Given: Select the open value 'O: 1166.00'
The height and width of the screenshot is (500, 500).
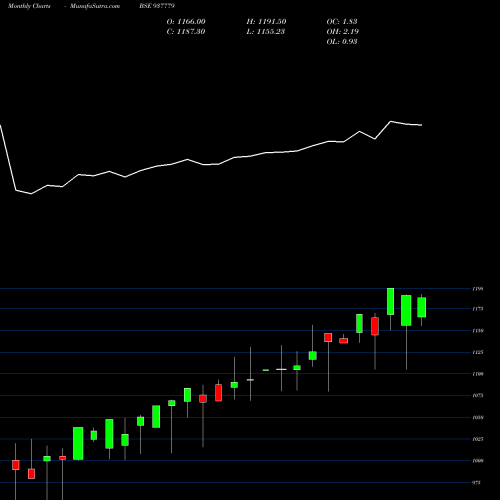Looking at the screenshot, I should (x=186, y=22).
